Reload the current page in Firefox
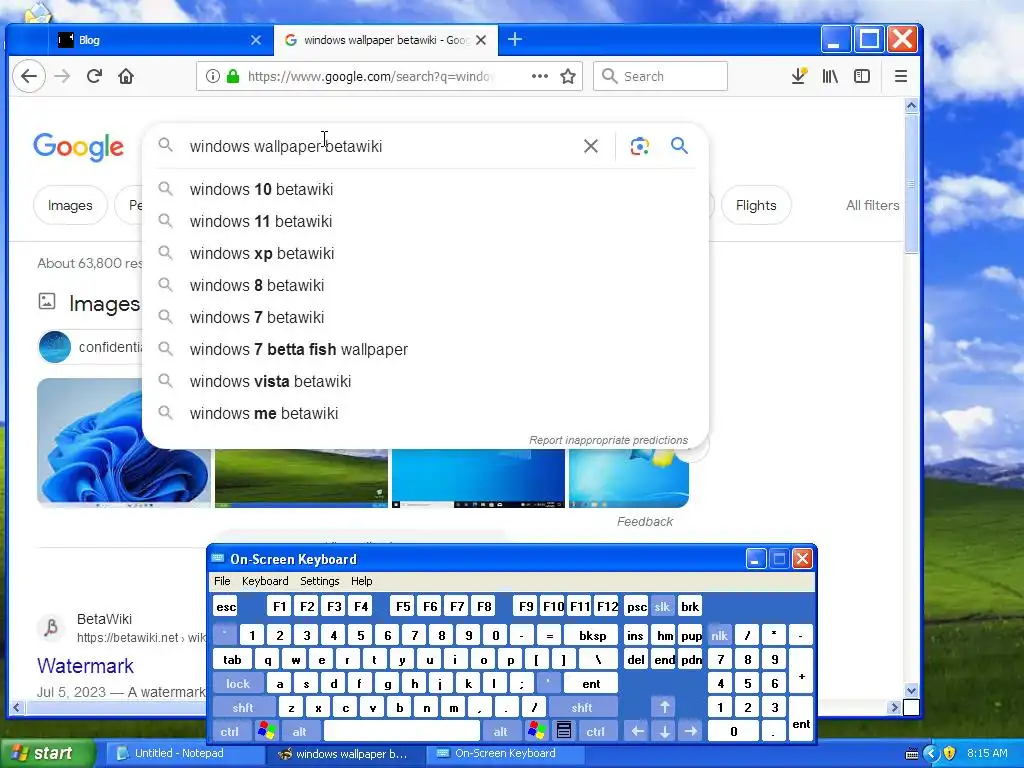 click(94, 76)
